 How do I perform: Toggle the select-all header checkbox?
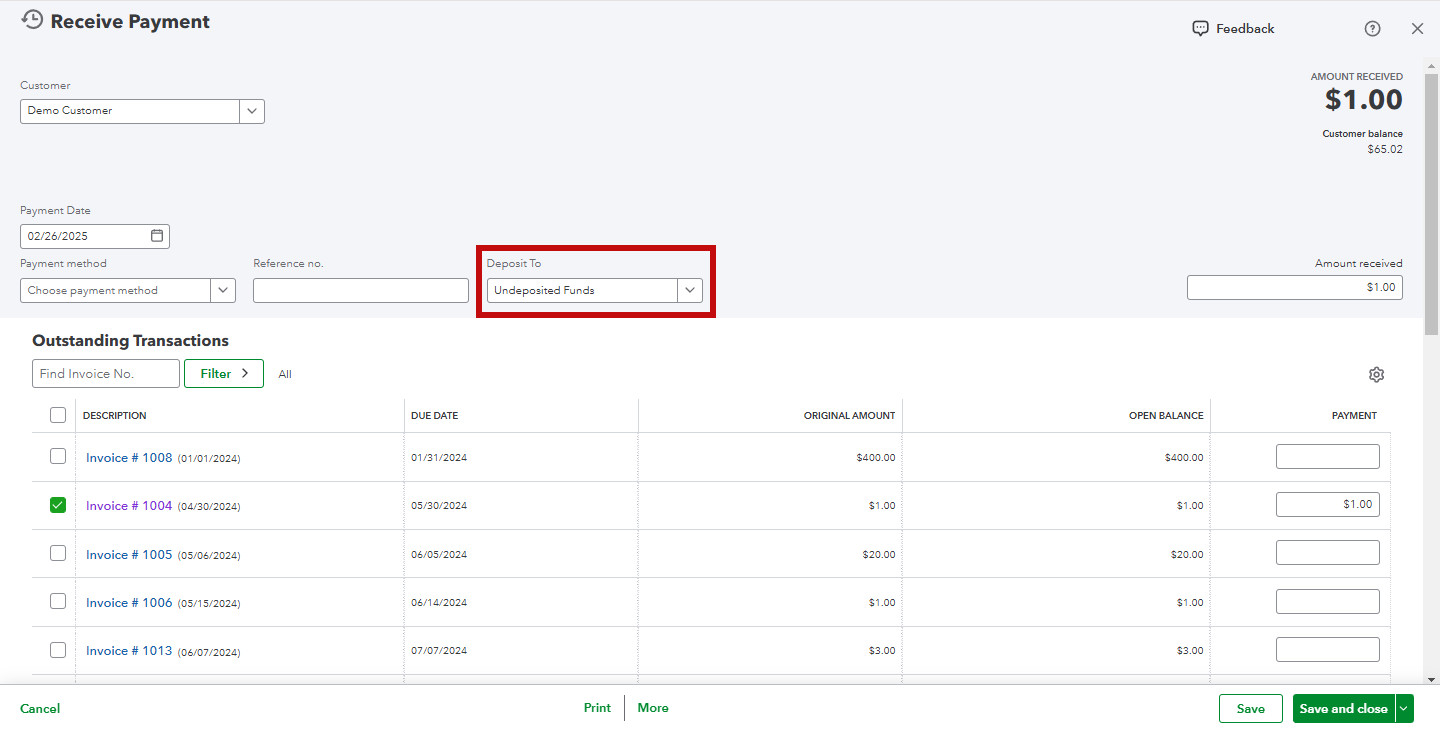coord(58,415)
